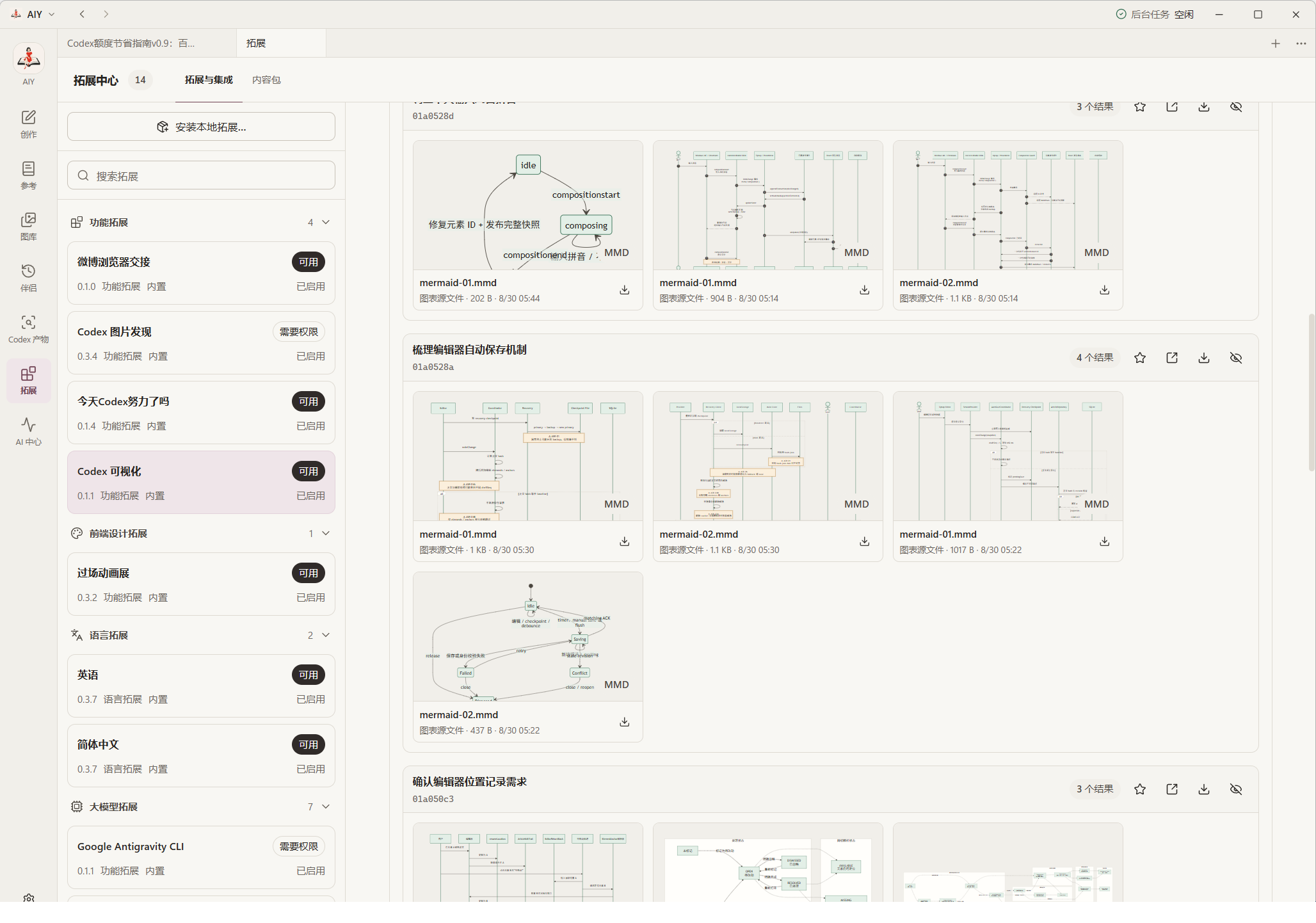The width and height of the screenshot is (1316, 923).
Task: Download the 1017 B mermaid-01.mmd file
Action: (1105, 542)
